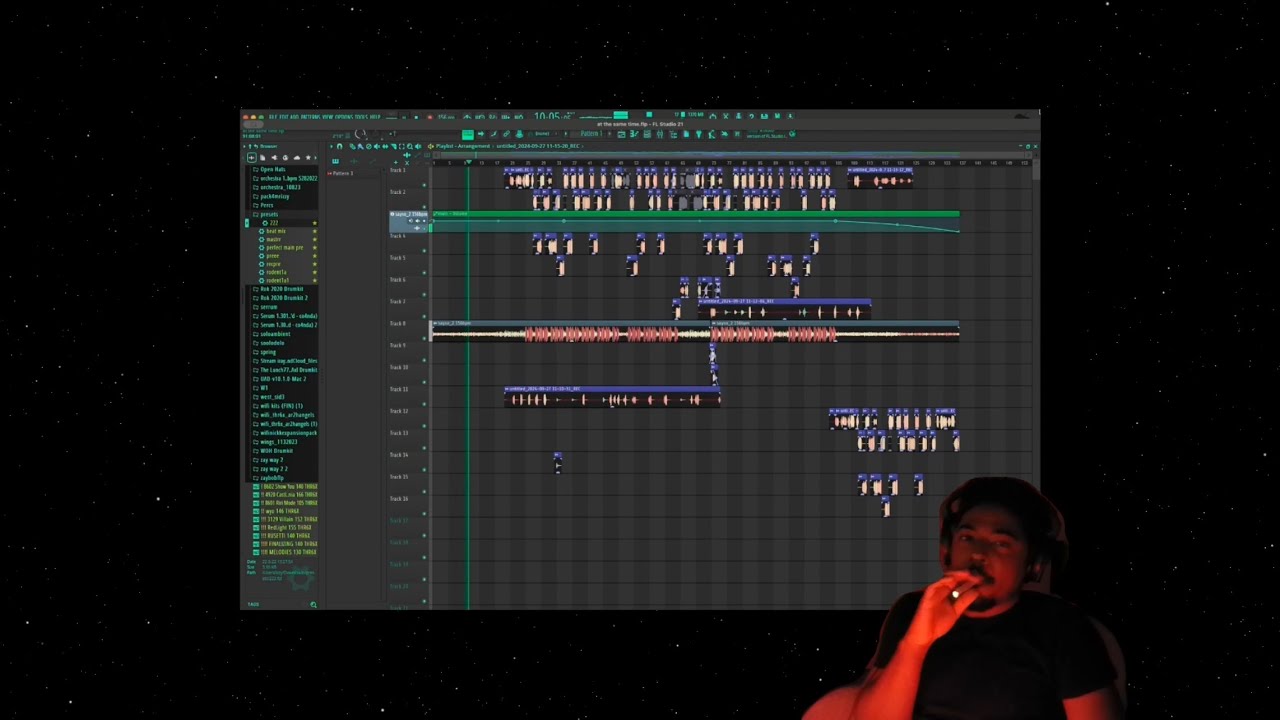
Task: Click the tempo BPM display
Action: [446, 117]
